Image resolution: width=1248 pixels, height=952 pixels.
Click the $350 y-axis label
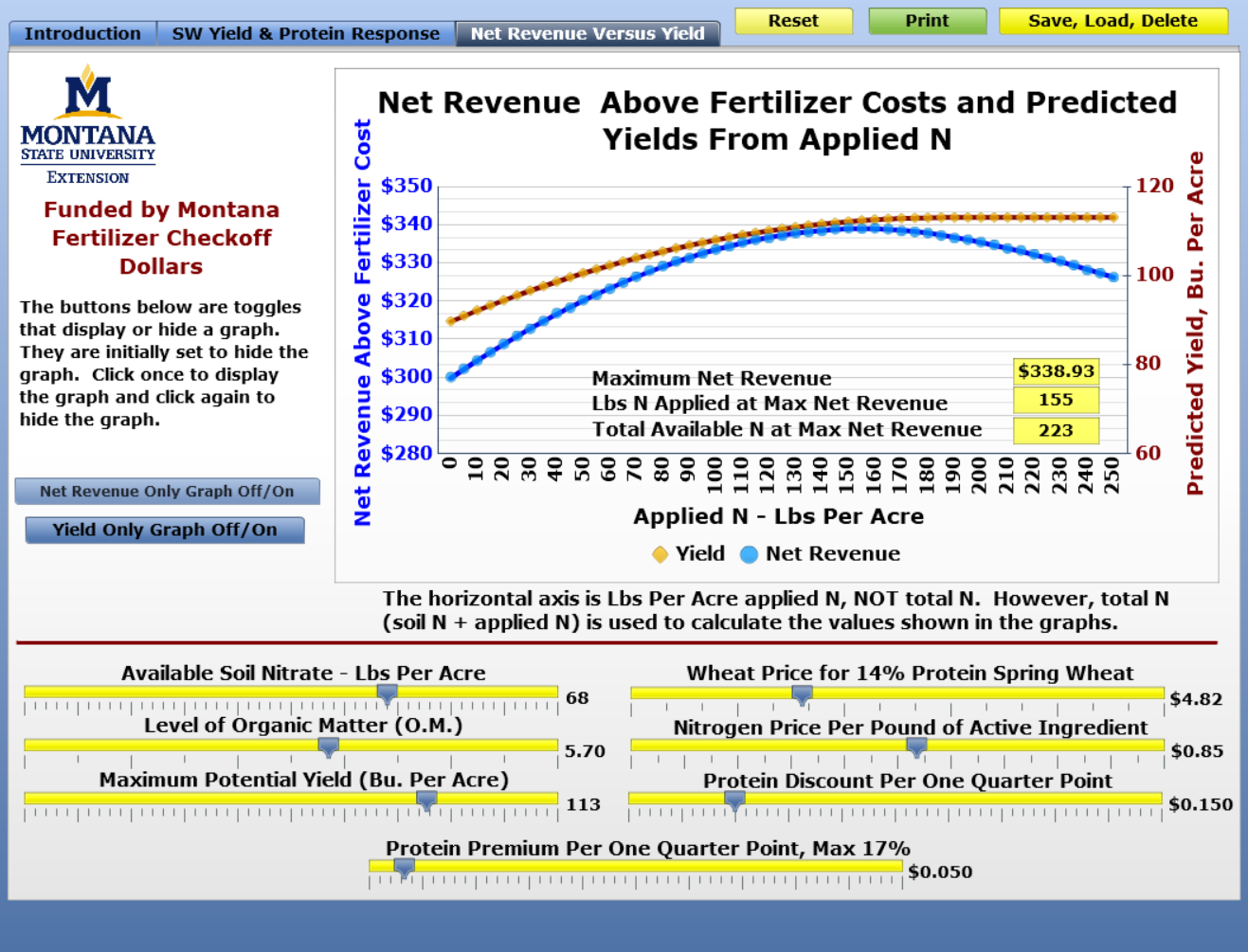click(x=407, y=186)
